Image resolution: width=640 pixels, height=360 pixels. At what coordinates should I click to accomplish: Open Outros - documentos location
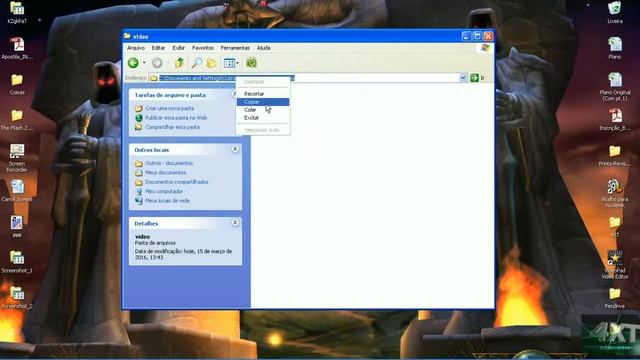point(169,163)
